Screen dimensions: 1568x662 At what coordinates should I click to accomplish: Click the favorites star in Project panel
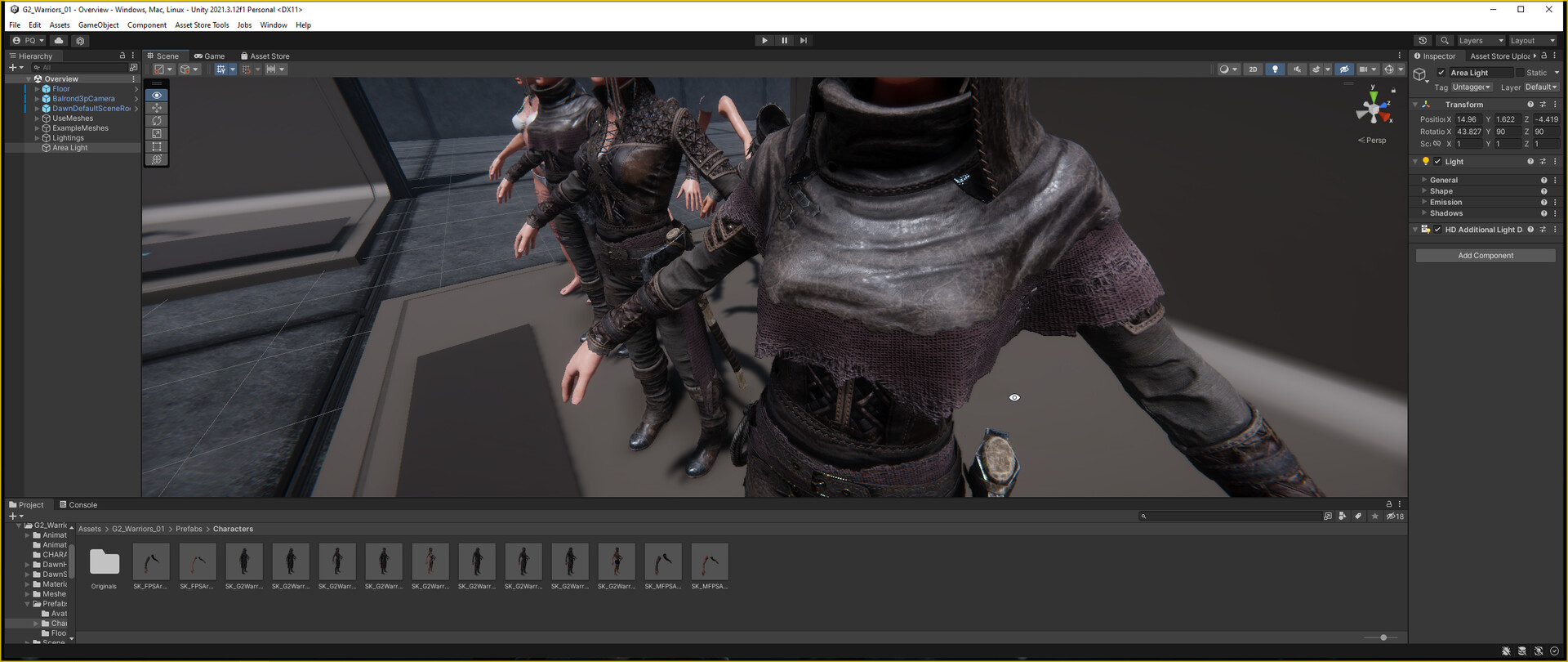pos(1374,517)
